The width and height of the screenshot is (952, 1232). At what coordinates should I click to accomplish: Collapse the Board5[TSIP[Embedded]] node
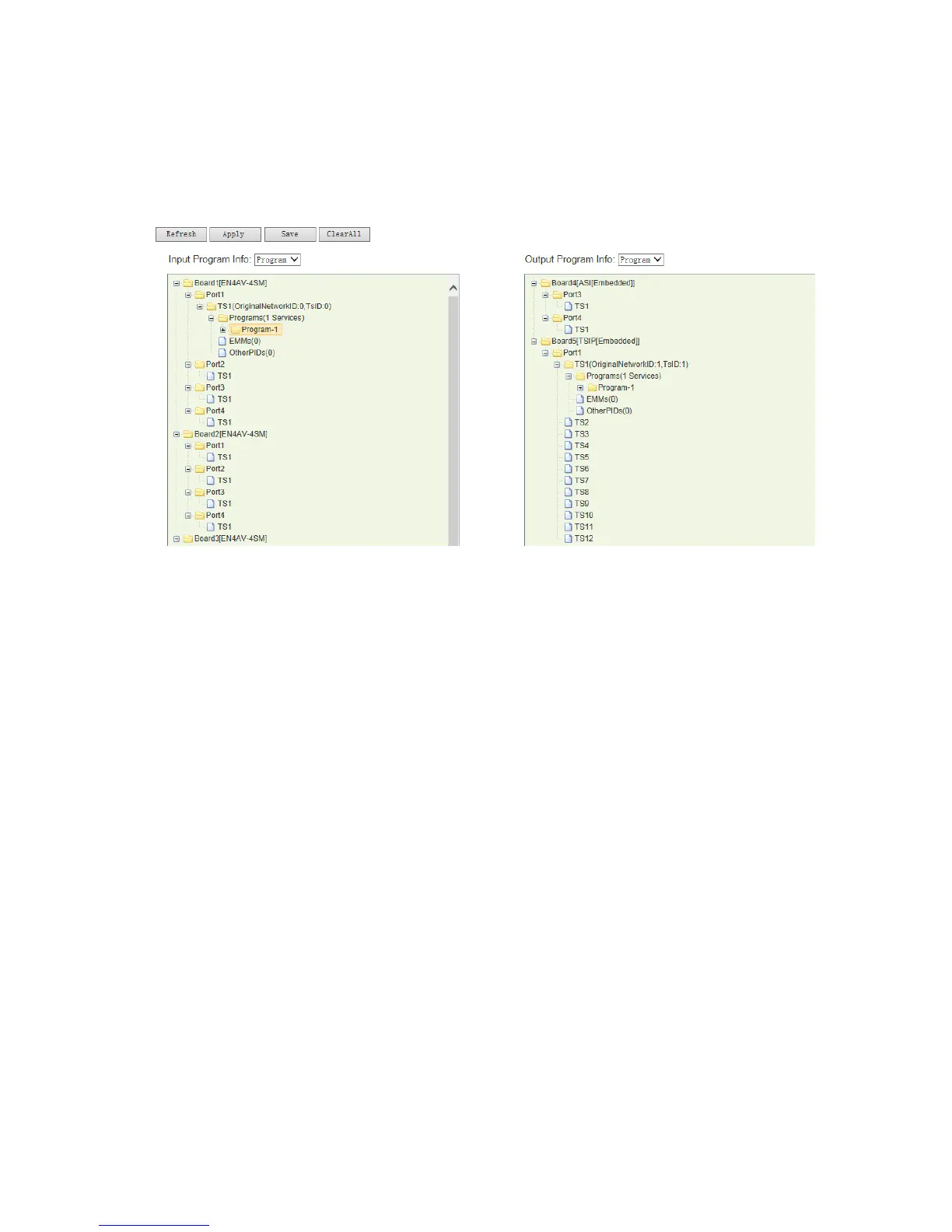click(x=534, y=341)
